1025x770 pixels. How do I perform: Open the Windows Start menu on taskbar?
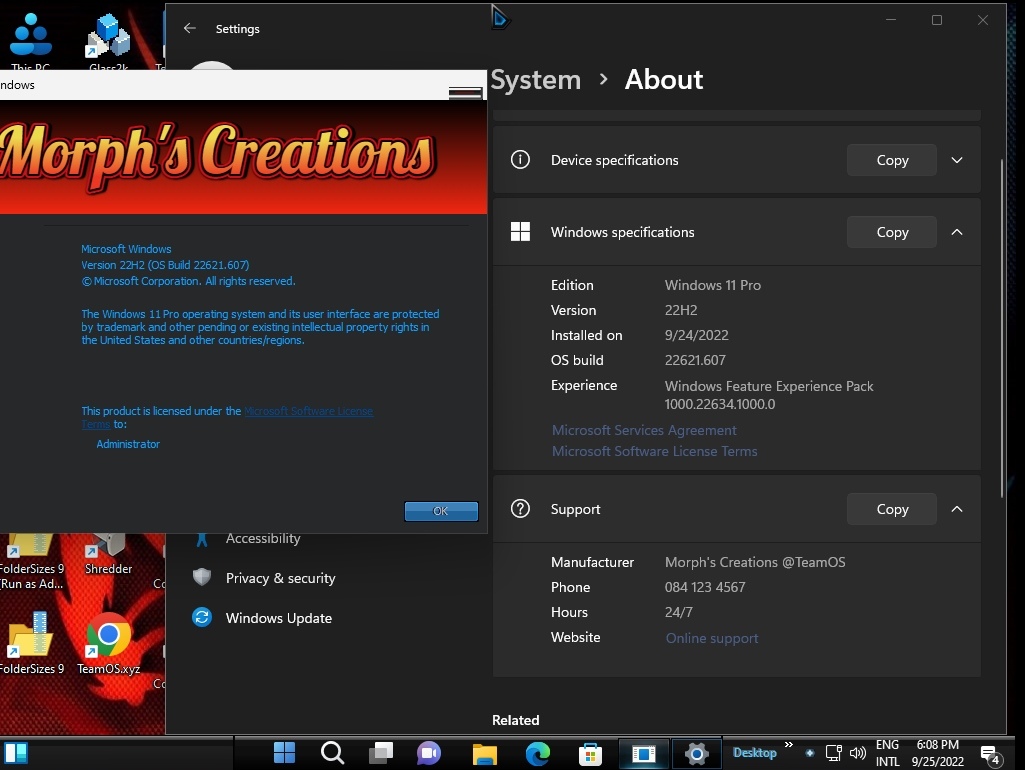click(284, 753)
